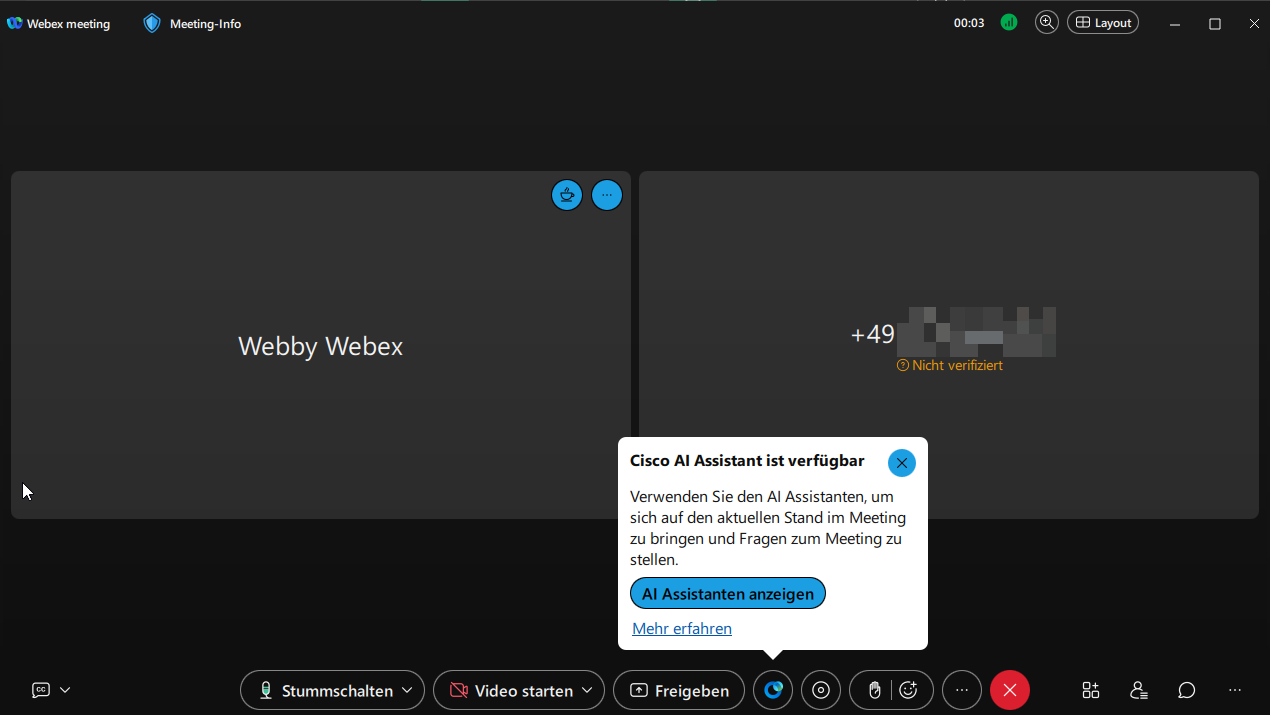Expand audio options arrow beside Stummschalten
Viewport: 1270px width, 715px height.
click(x=408, y=690)
